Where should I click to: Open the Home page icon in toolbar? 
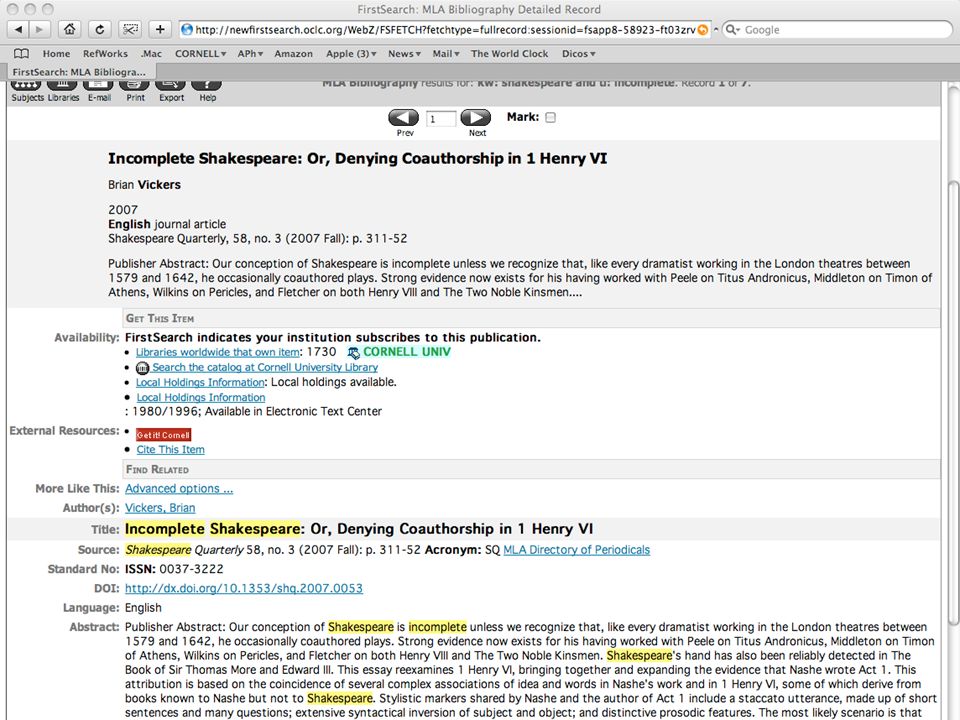[x=70, y=29]
